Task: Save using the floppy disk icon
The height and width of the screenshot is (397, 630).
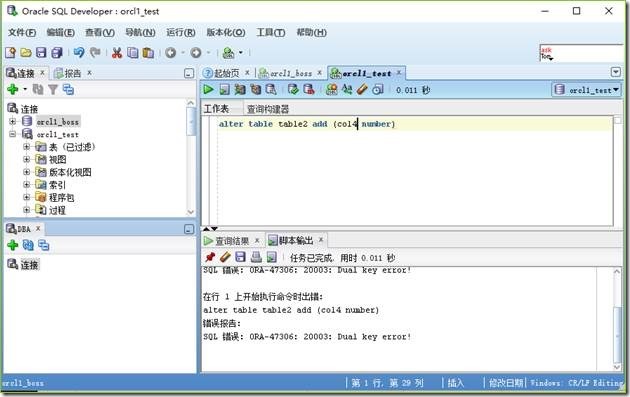Action: point(41,53)
